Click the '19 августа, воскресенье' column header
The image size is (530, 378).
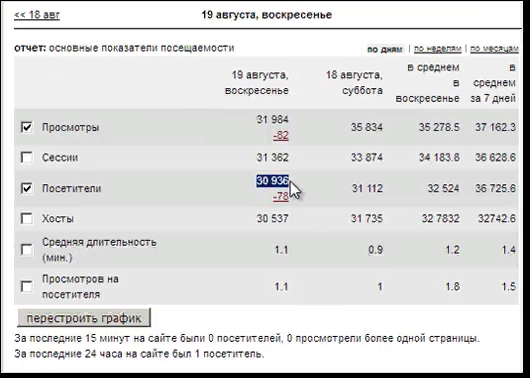(257, 82)
